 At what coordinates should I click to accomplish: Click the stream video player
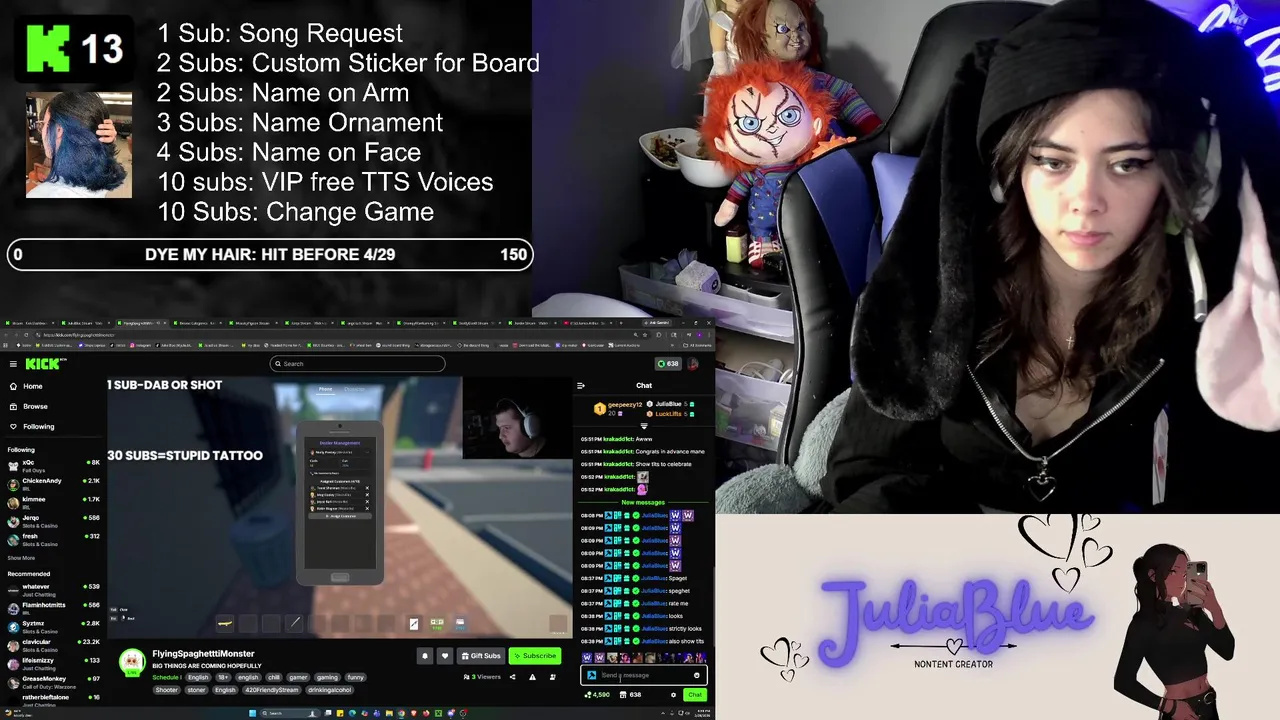(340, 506)
